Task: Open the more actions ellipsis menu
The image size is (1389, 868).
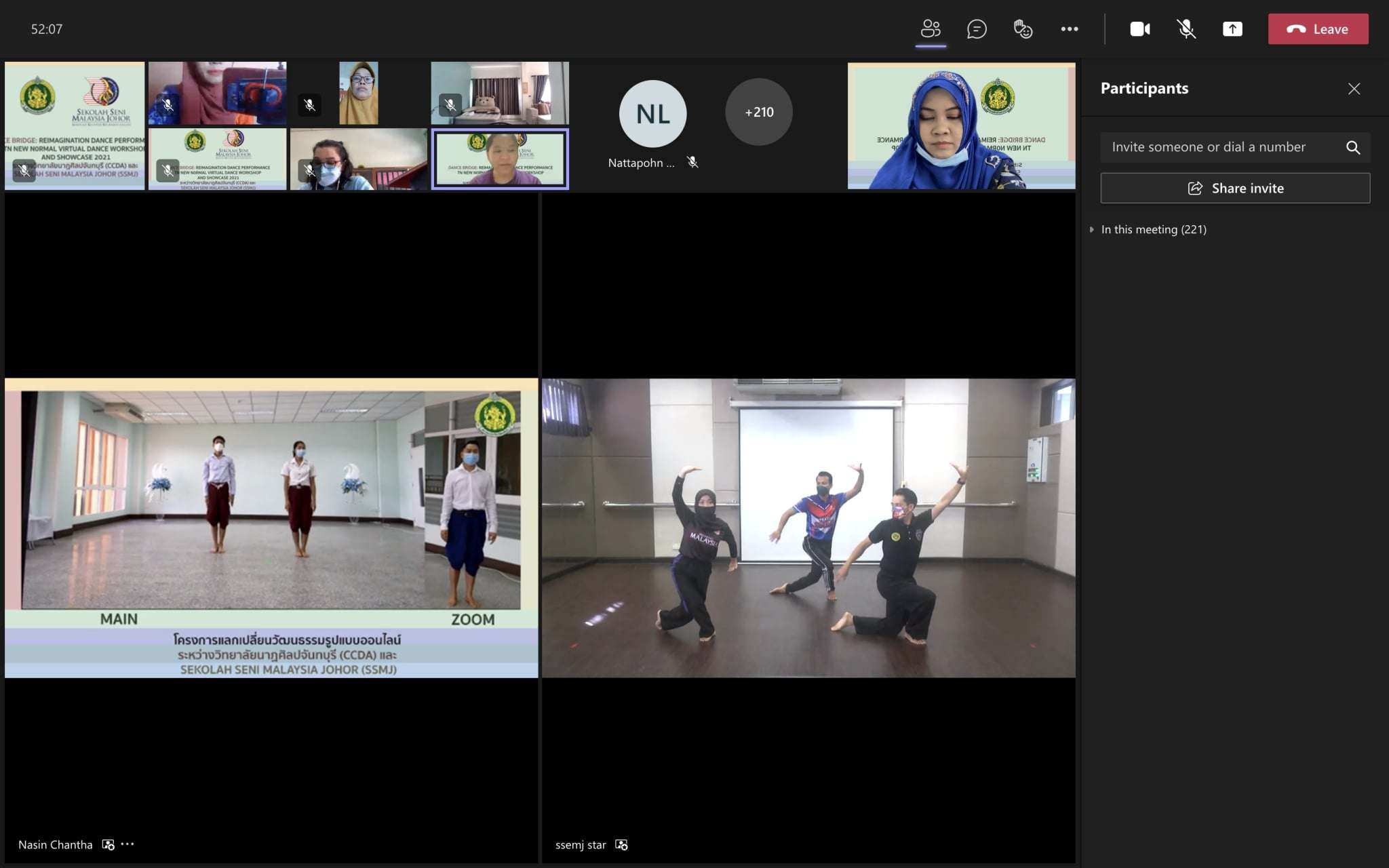Action: point(1070,29)
